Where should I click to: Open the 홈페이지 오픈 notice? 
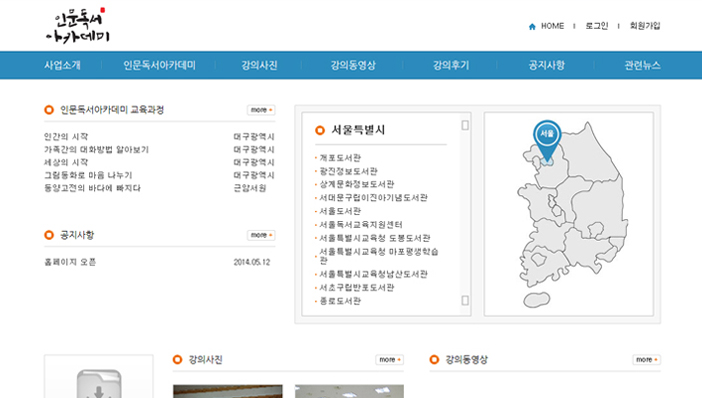70,262
